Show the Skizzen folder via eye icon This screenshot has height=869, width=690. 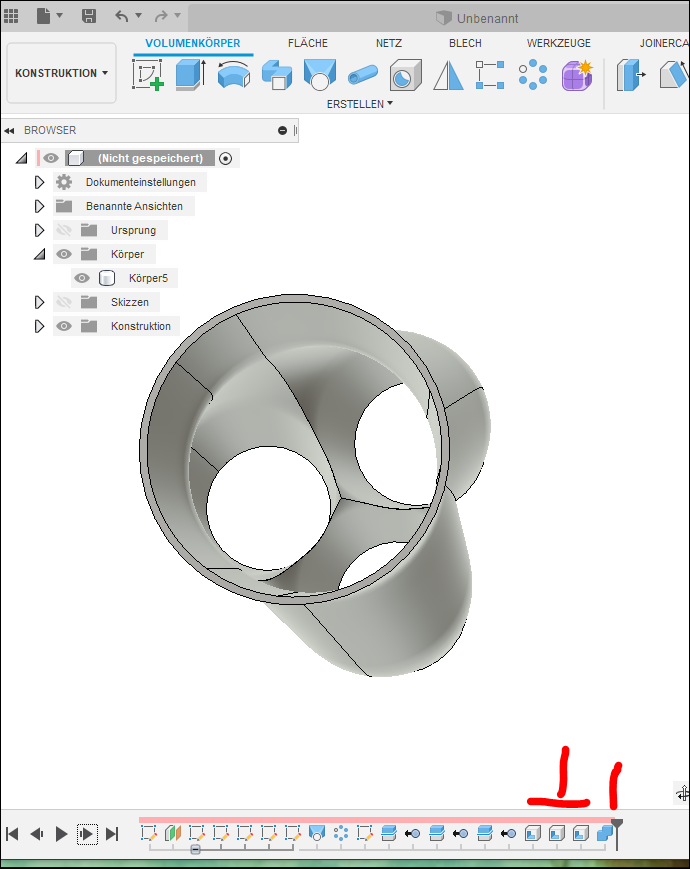[x=64, y=302]
